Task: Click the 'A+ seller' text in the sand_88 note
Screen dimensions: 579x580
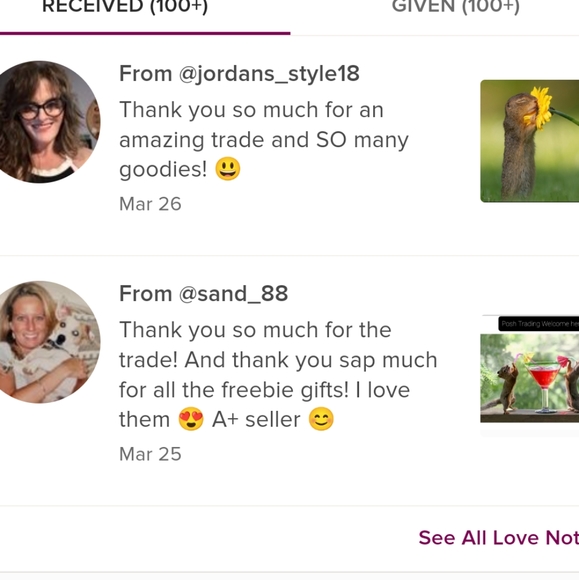Action: [x=256, y=420]
